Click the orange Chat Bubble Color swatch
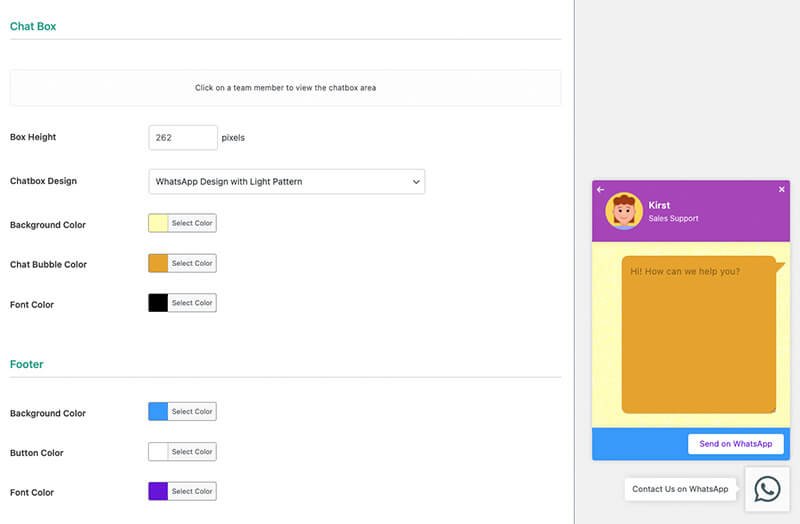800x524 pixels. [x=158, y=263]
